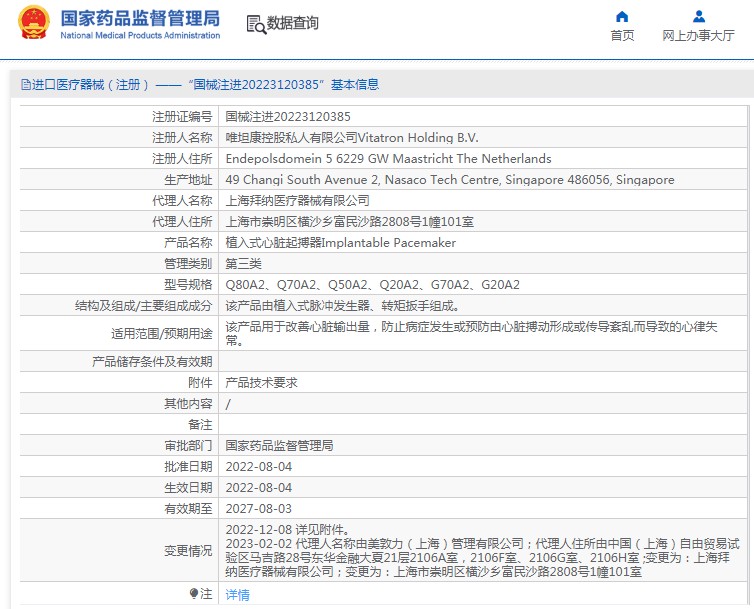Click 国家药品监督管理局 site title
The image size is (754, 609).
140,18
